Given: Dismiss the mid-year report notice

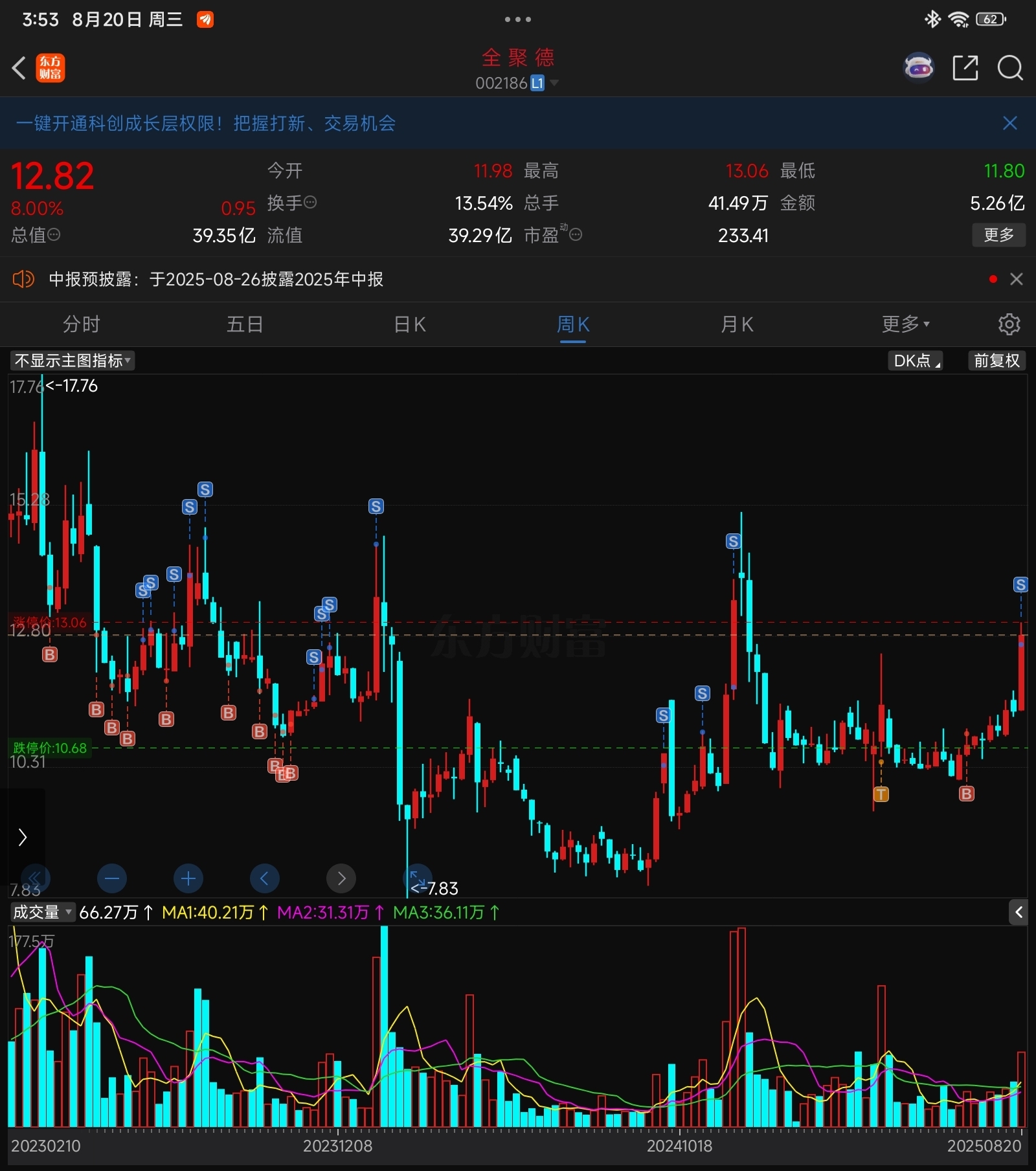Looking at the screenshot, I should point(1017,279).
